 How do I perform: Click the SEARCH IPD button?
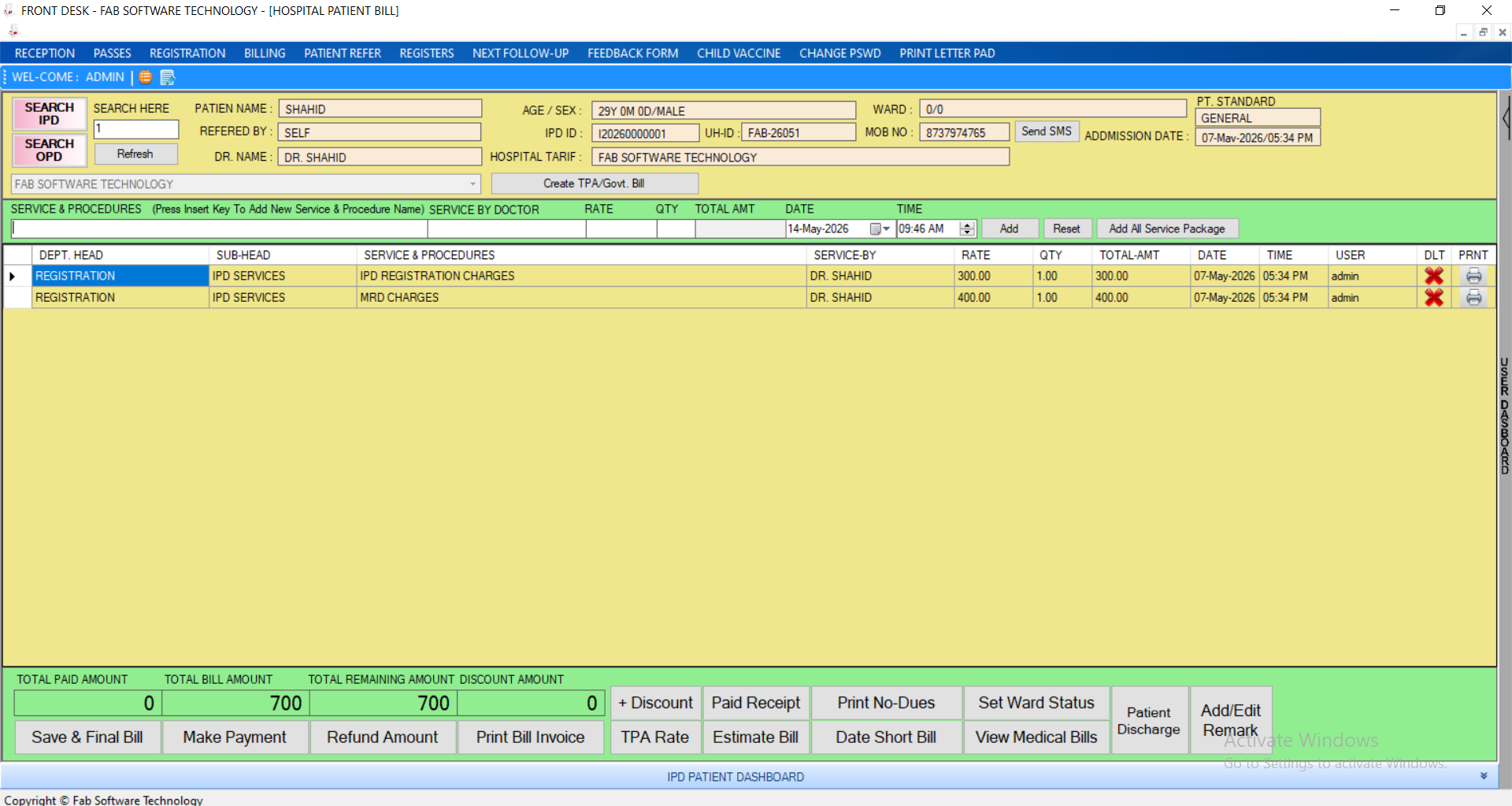[49, 113]
